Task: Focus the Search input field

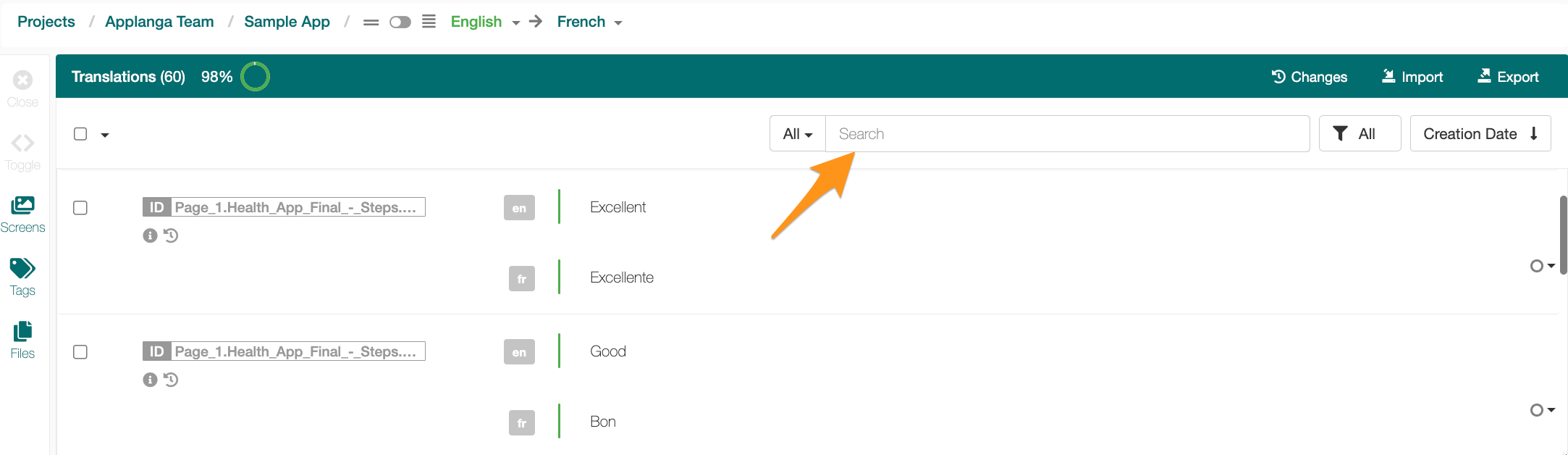Action: (x=1067, y=134)
